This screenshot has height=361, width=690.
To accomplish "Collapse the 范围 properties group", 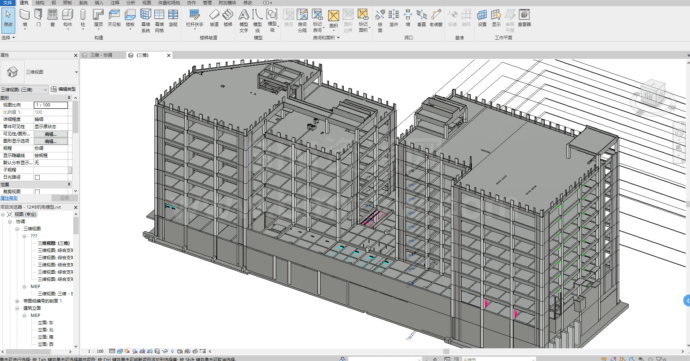I will pyautogui.click(x=69, y=184).
